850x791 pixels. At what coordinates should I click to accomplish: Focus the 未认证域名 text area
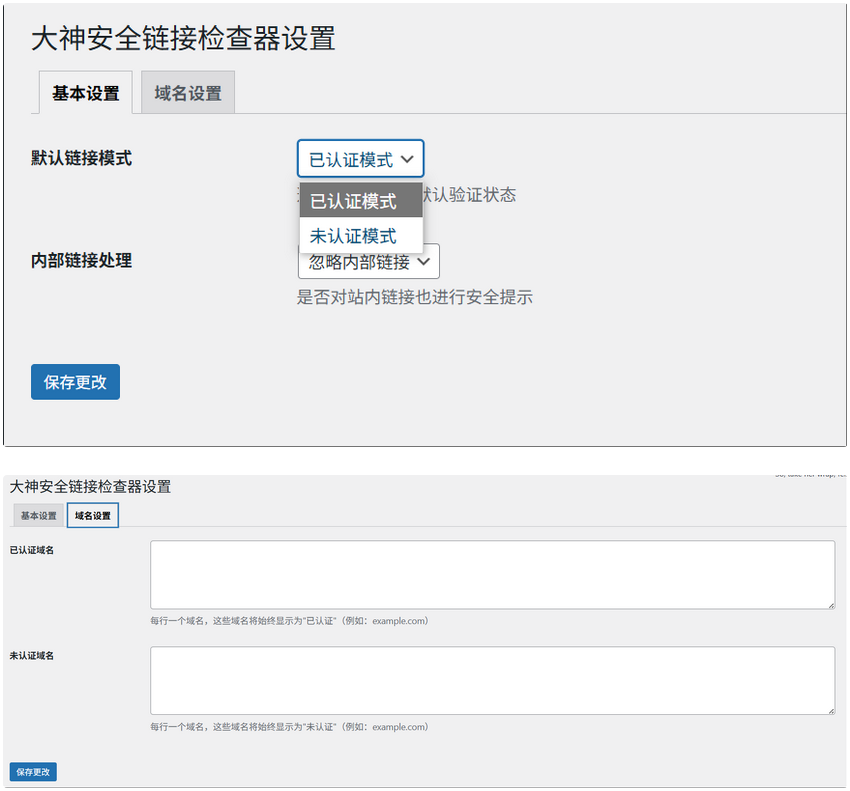(x=492, y=680)
